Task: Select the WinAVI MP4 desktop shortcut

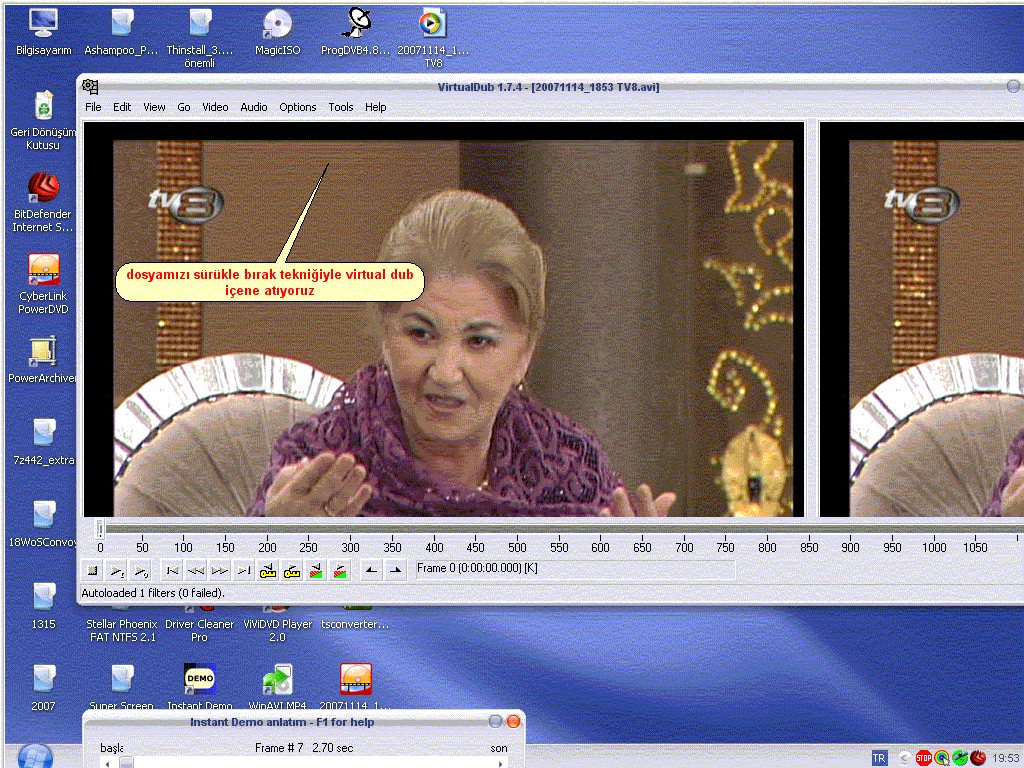Action: tap(278, 686)
